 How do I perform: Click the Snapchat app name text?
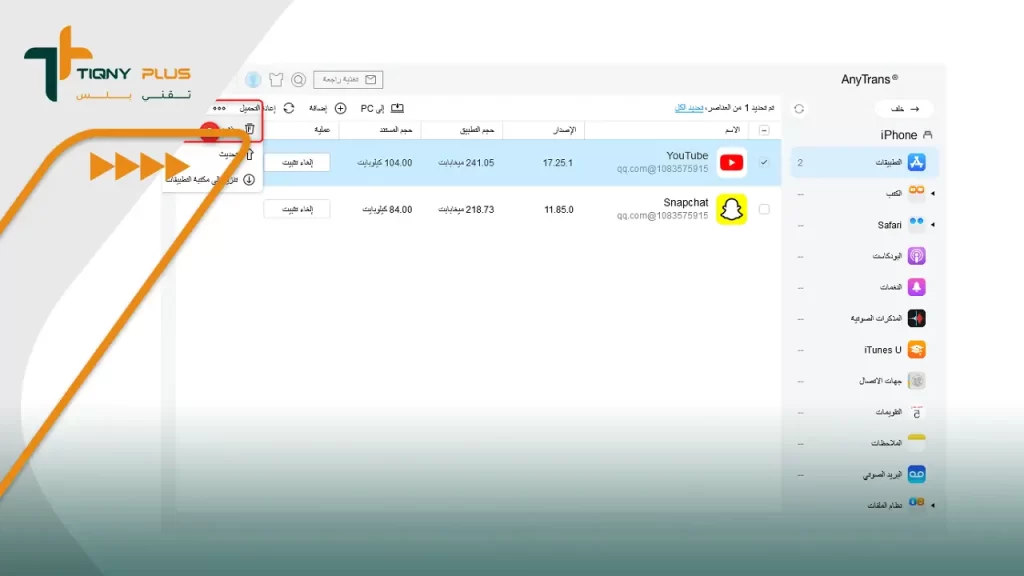[x=686, y=202]
